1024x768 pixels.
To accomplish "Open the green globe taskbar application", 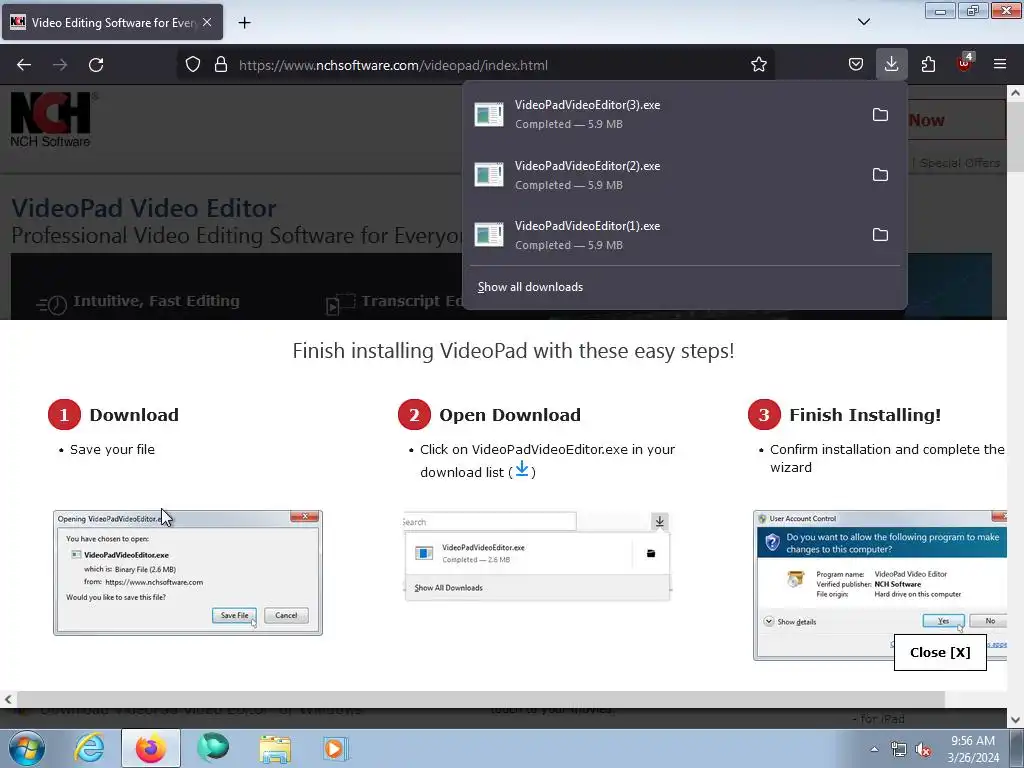I will tap(213, 748).
